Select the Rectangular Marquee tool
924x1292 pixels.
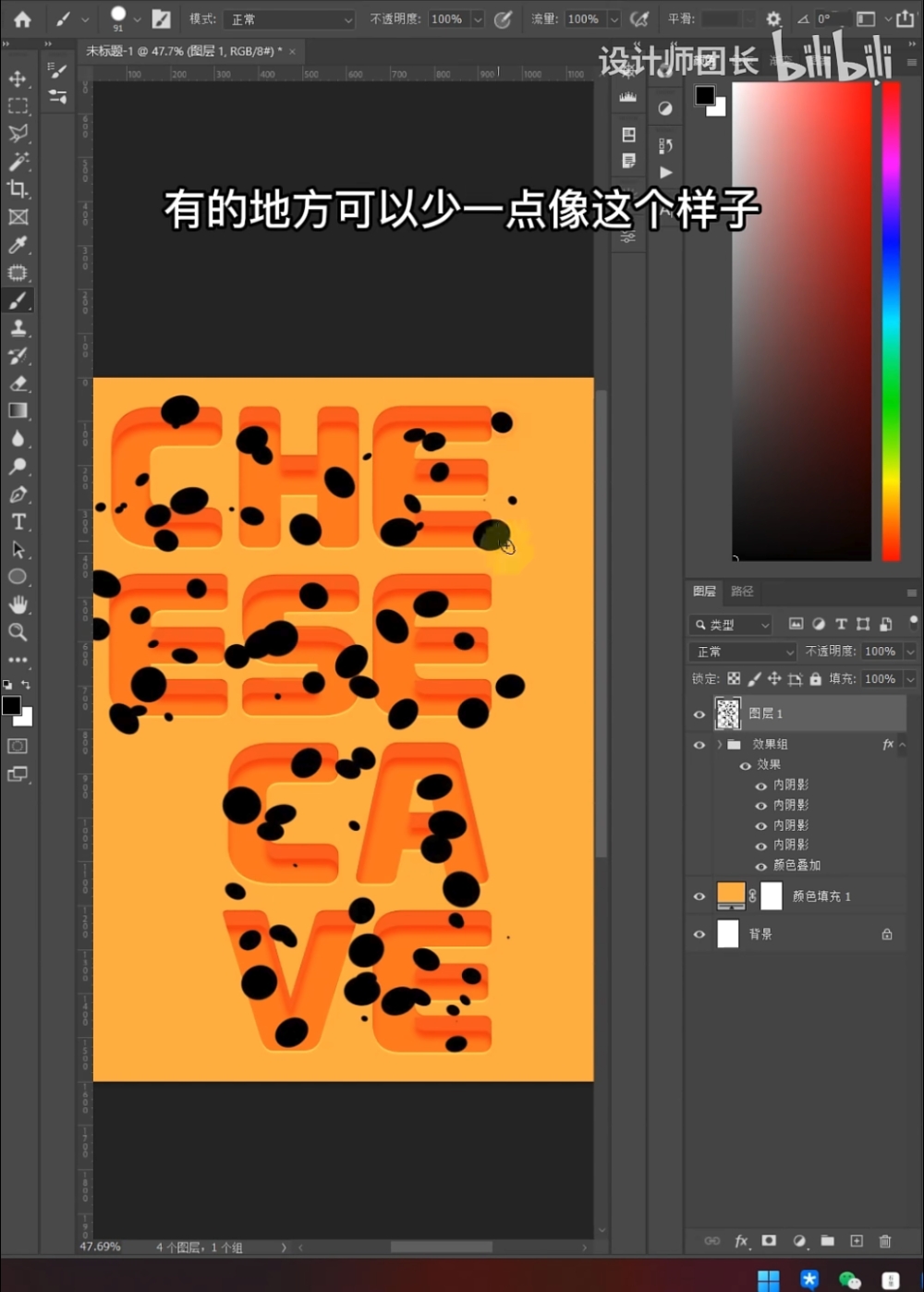click(18, 105)
